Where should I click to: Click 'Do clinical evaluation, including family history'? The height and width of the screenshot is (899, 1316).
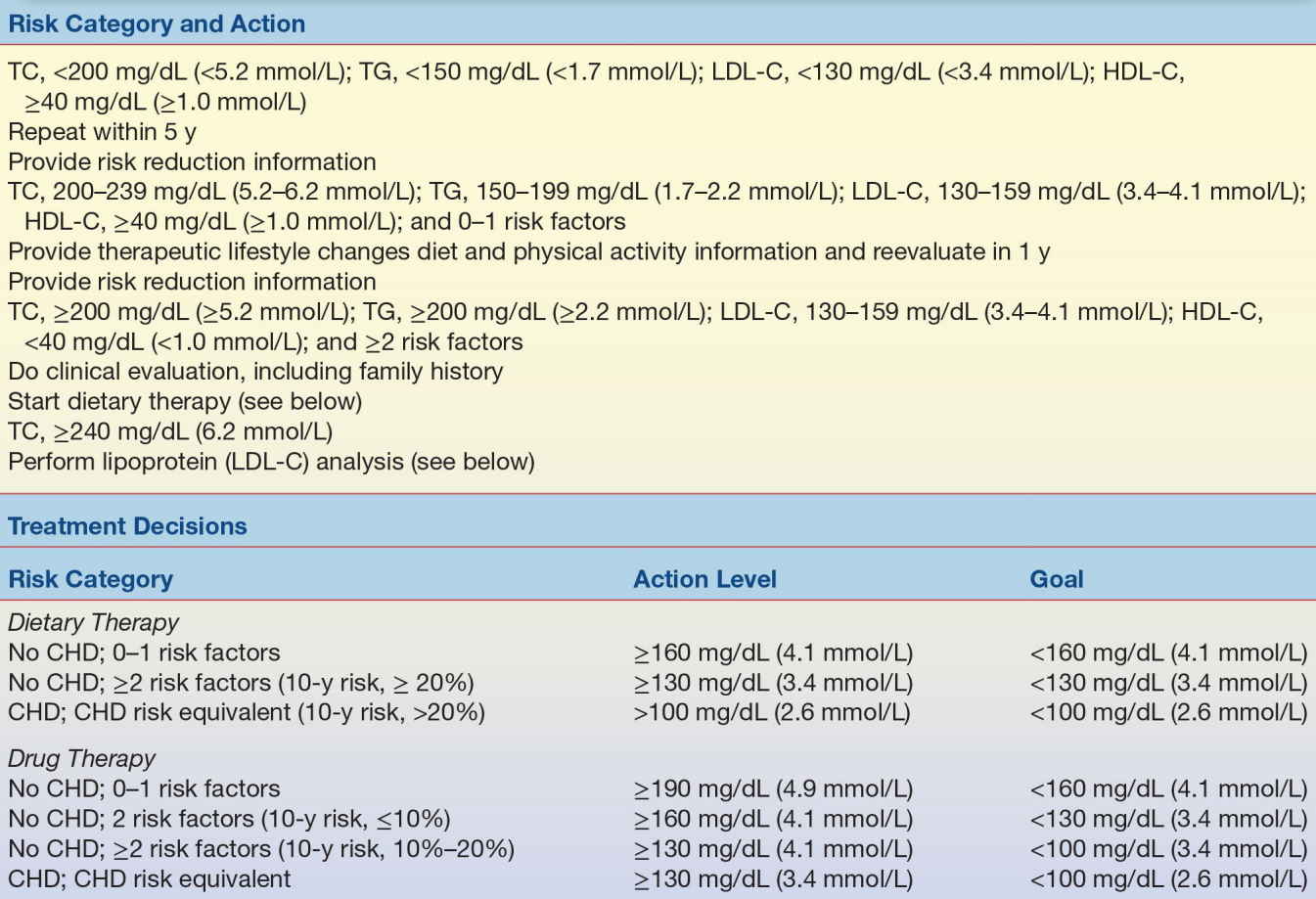coord(255,372)
